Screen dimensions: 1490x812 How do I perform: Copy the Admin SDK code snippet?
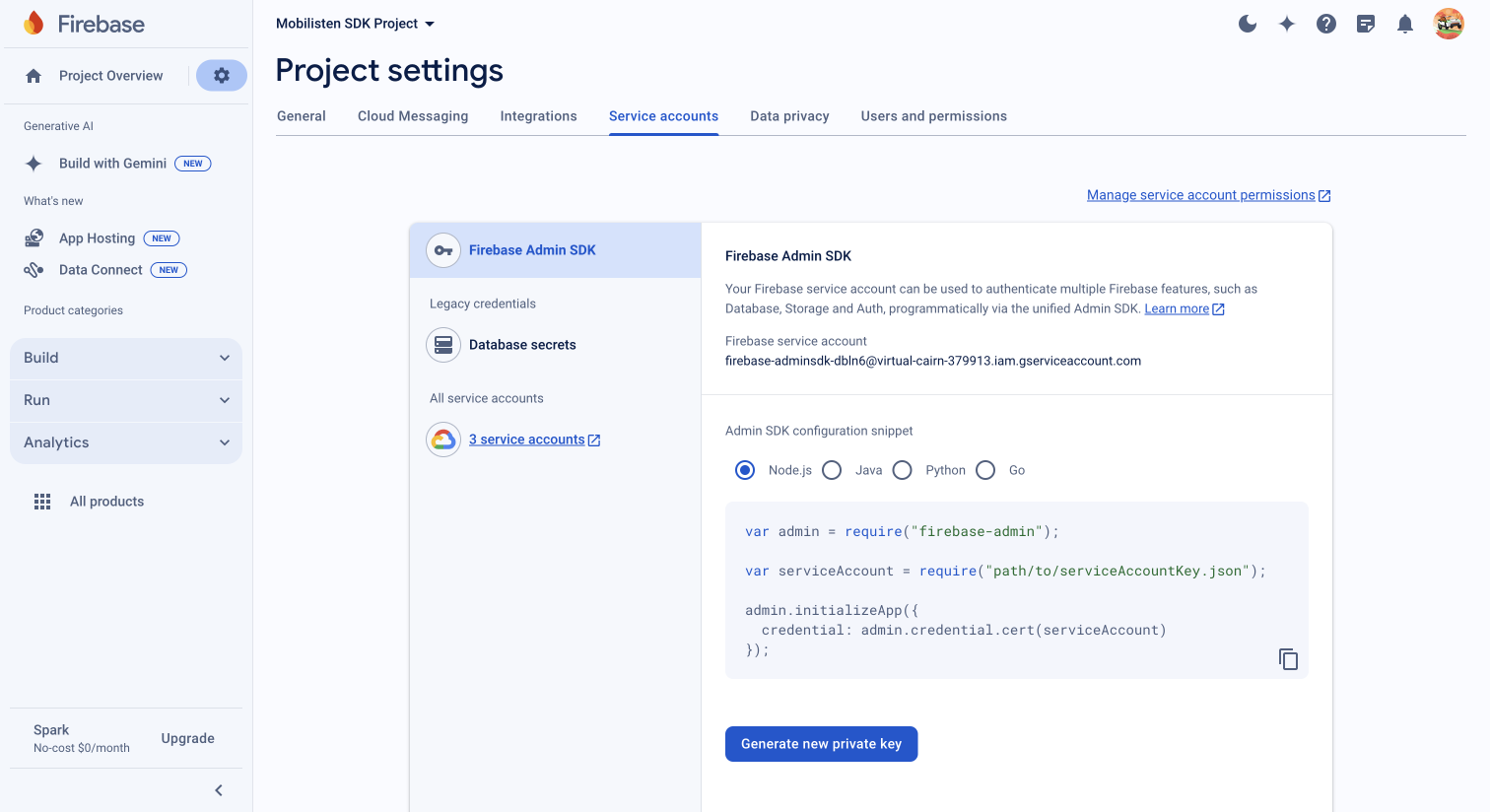tap(1288, 659)
